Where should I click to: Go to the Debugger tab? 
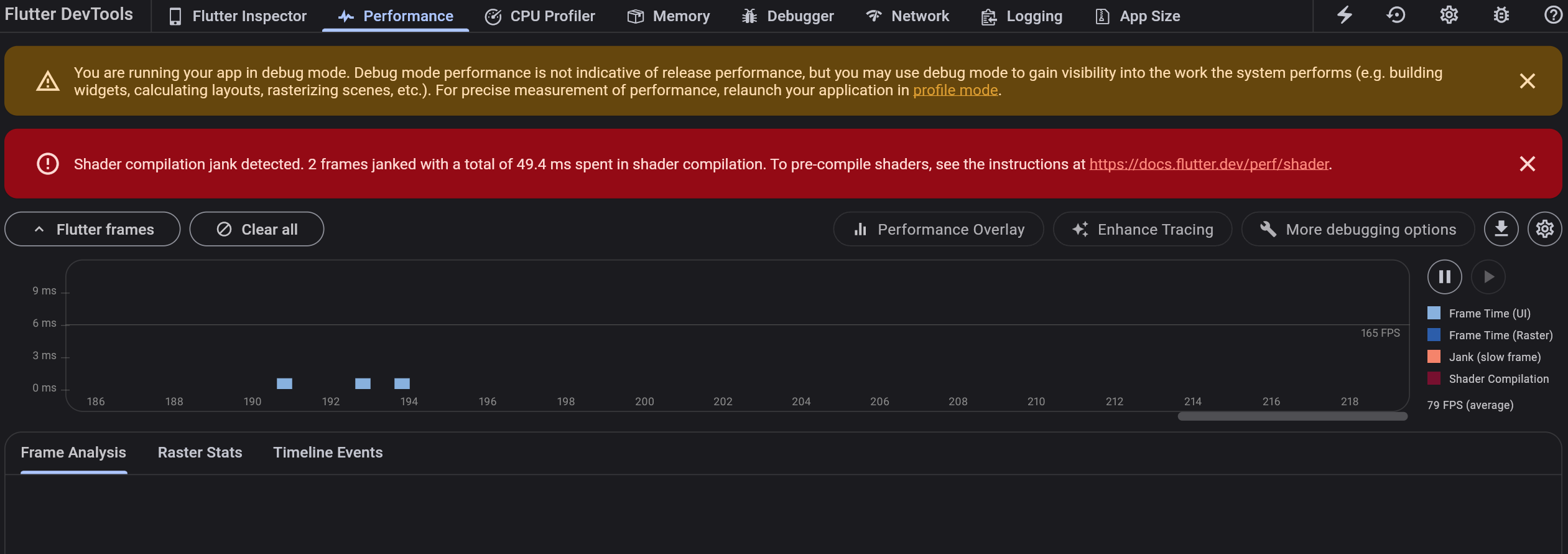point(787,16)
